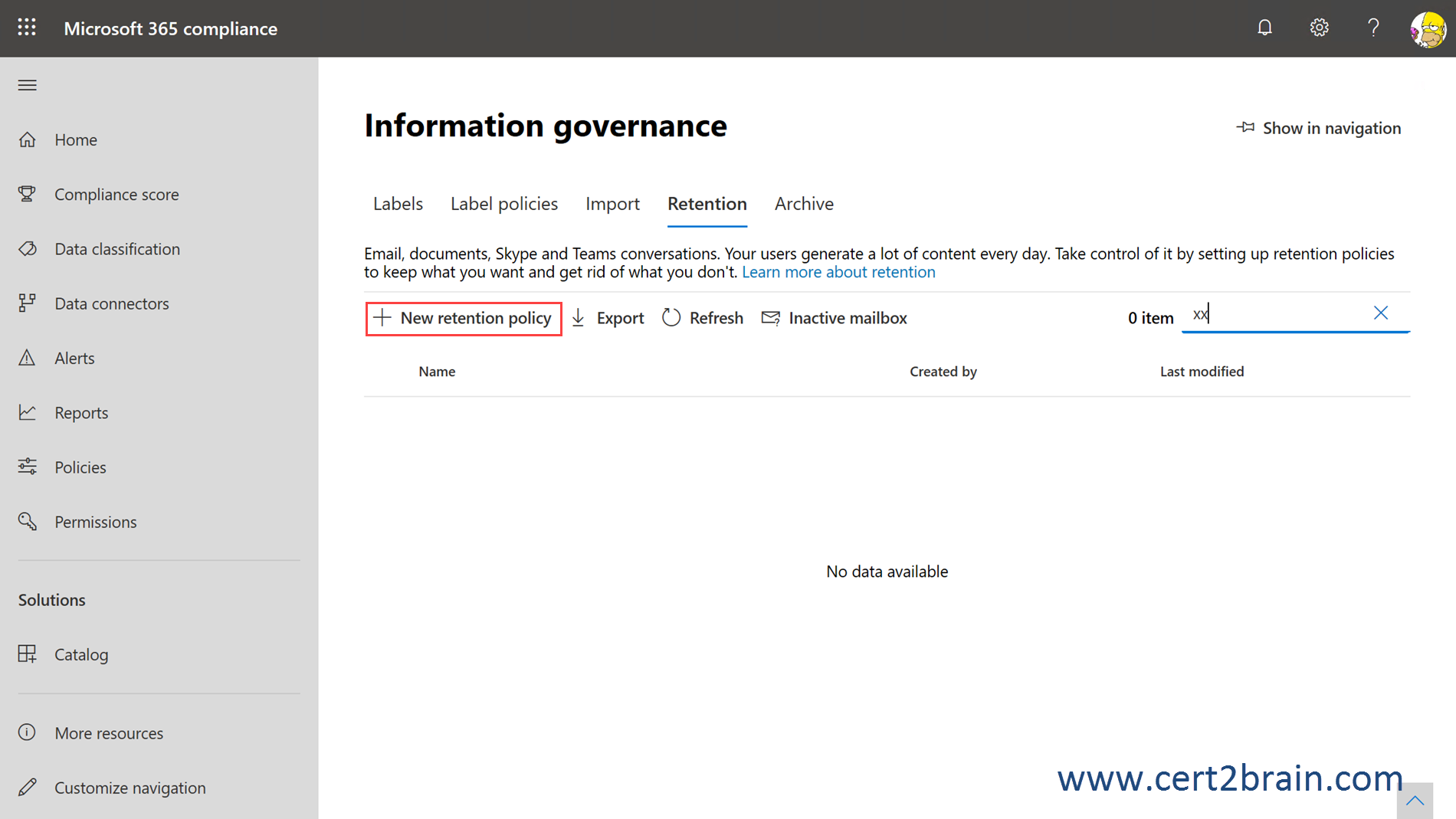Screen dimensions: 1456x819
Task: Open the Archive tab
Action: (x=804, y=204)
